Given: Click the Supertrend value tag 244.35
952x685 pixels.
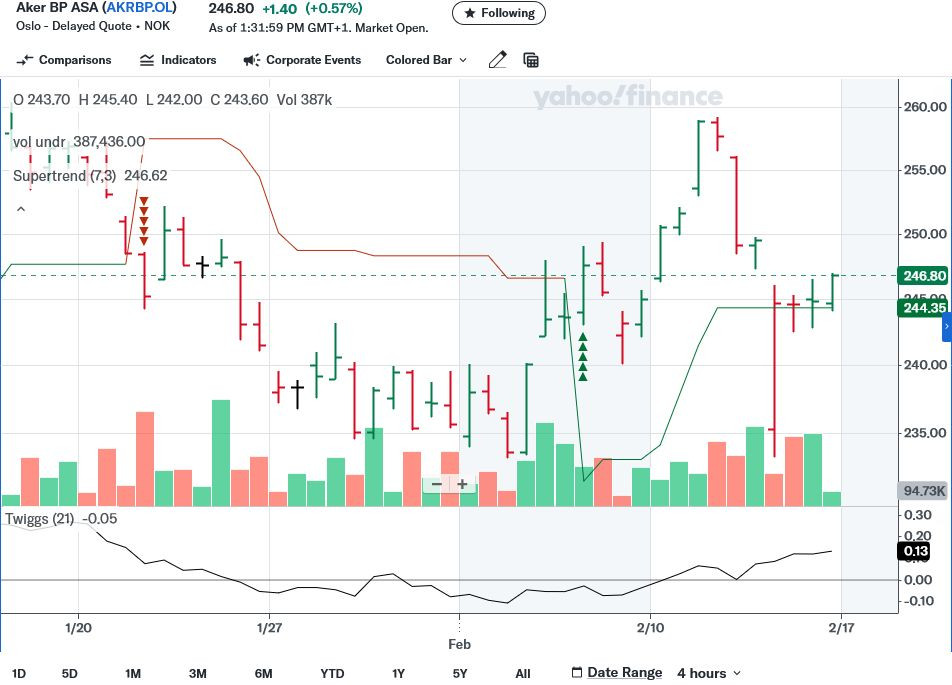Looking at the screenshot, I should pos(923,308).
